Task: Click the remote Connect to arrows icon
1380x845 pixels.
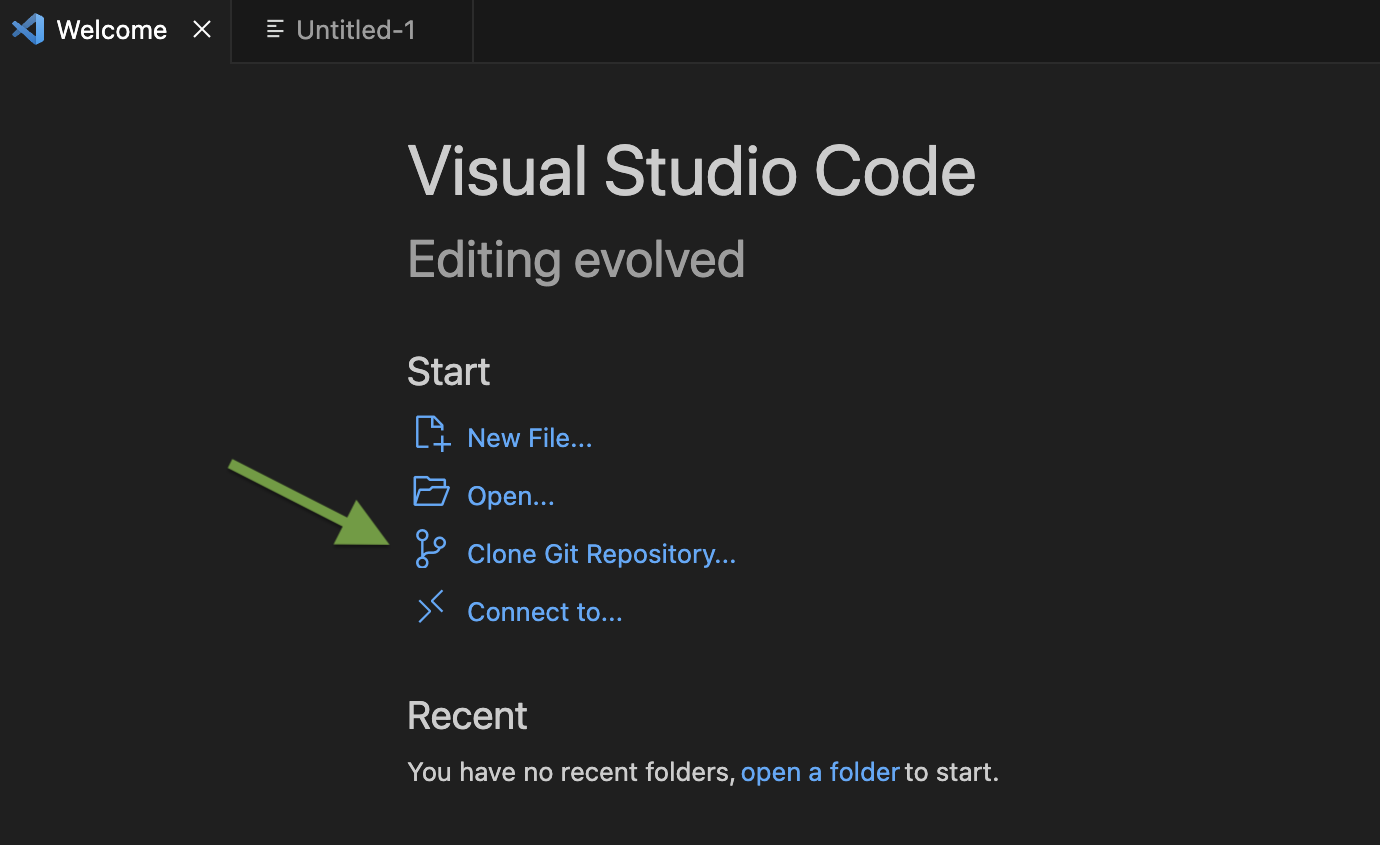Action: point(430,607)
